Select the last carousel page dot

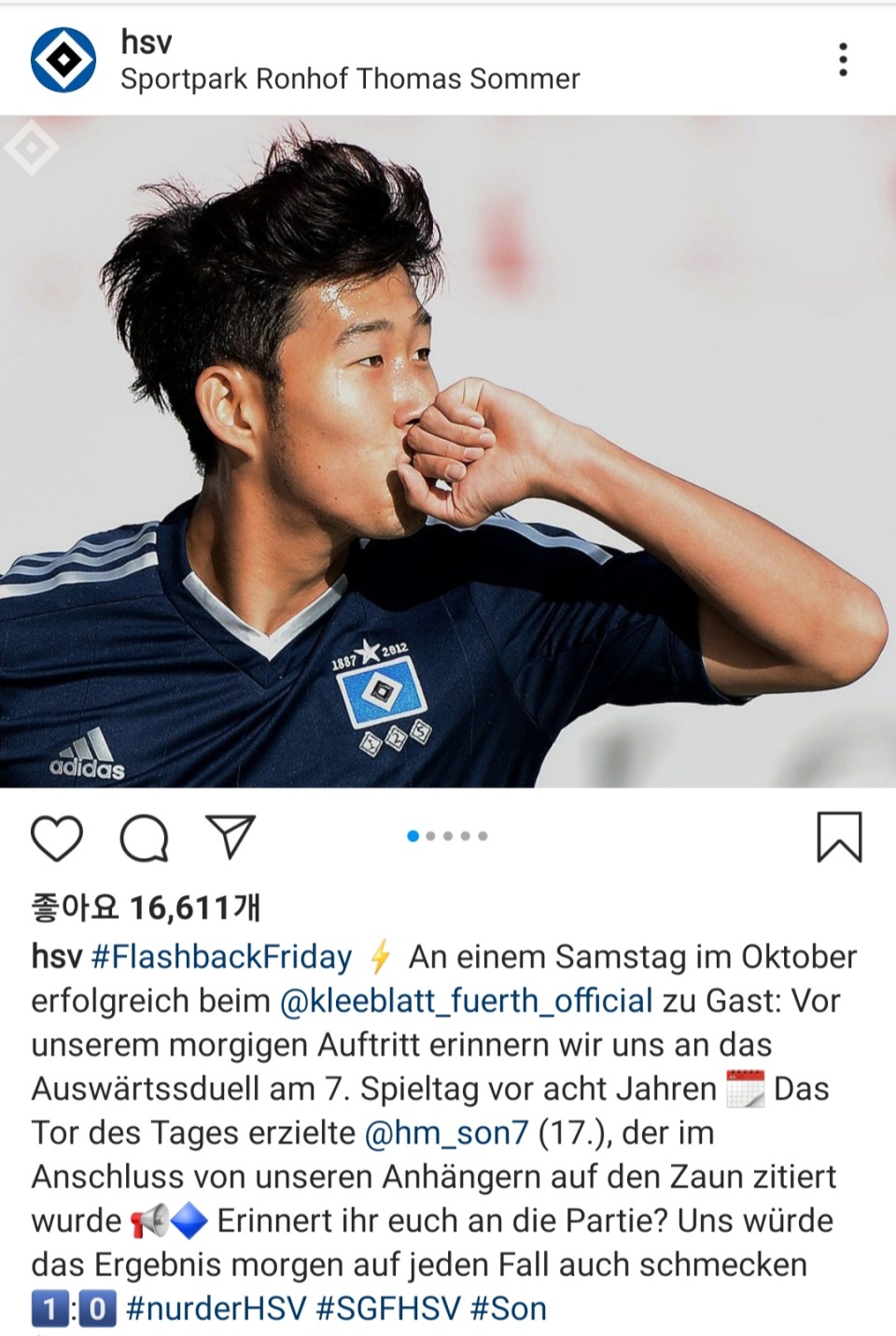[x=483, y=836]
